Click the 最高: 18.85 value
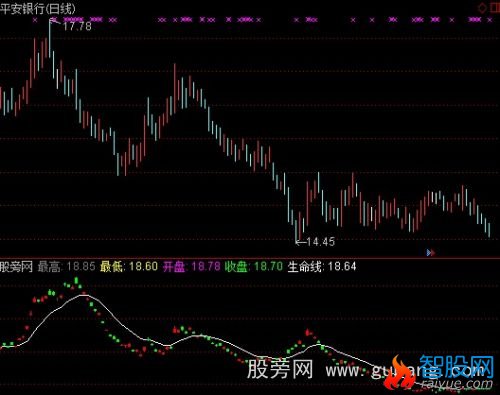The width and height of the screenshot is (500, 395). click(x=66, y=267)
